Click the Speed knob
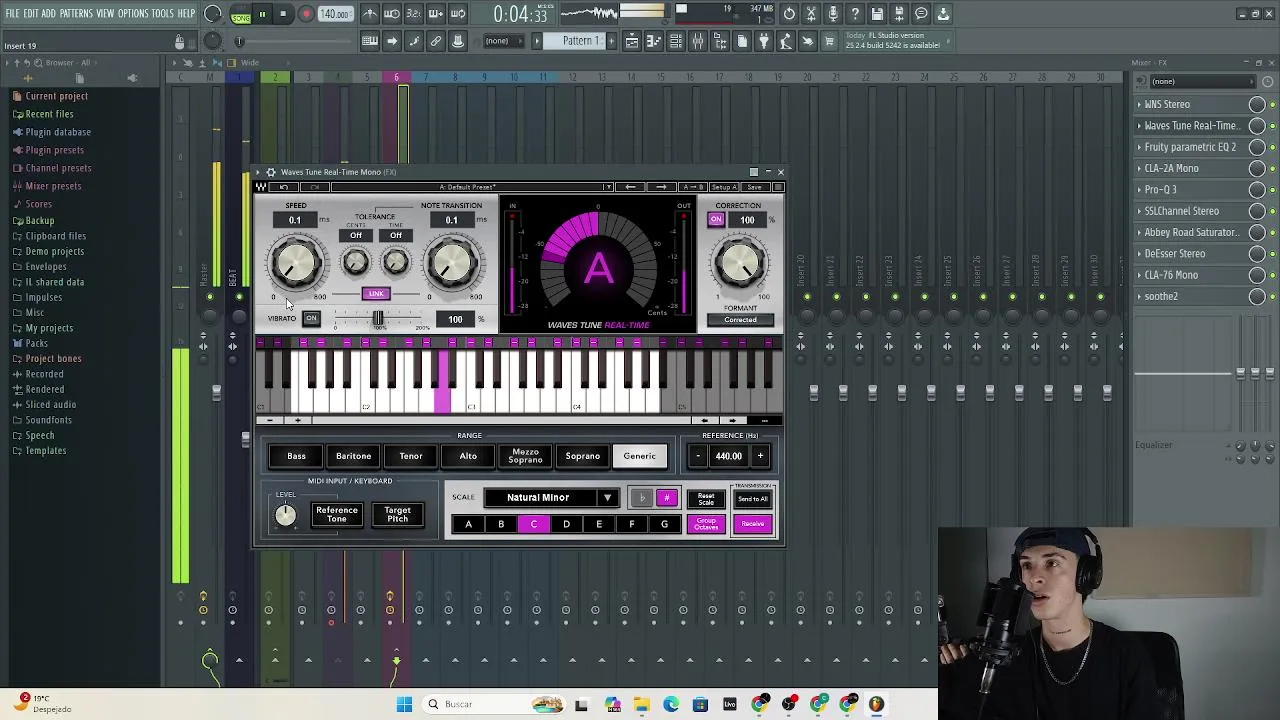Image resolution: width=1280 pixels, height=720 pixels. click(x=296, y=263)
